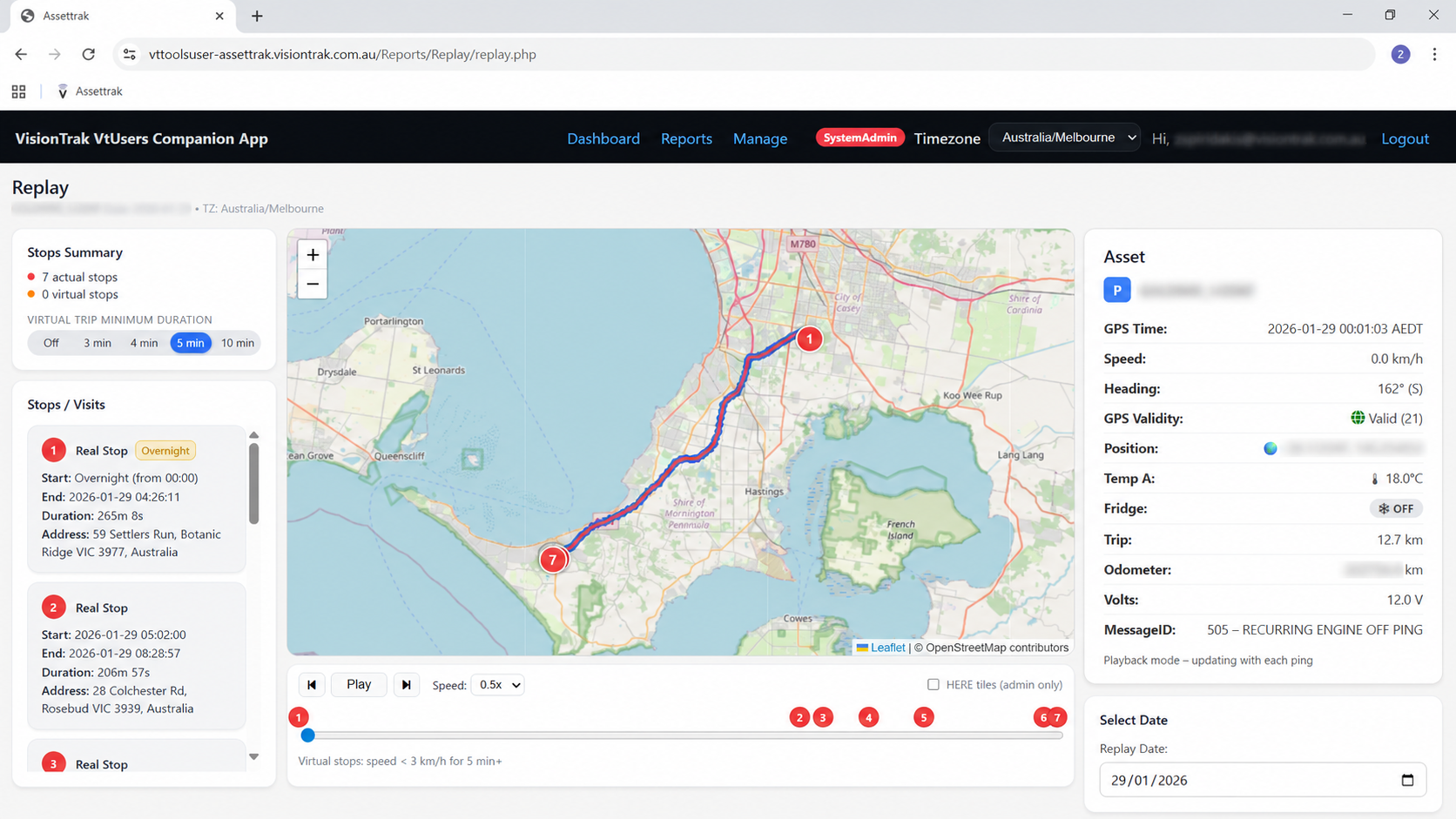Image resolution: width=1456 pixels, height=819 pixels.
Task: Click the GPS Validity Valid (21) value
Action: click(1386, 419)
